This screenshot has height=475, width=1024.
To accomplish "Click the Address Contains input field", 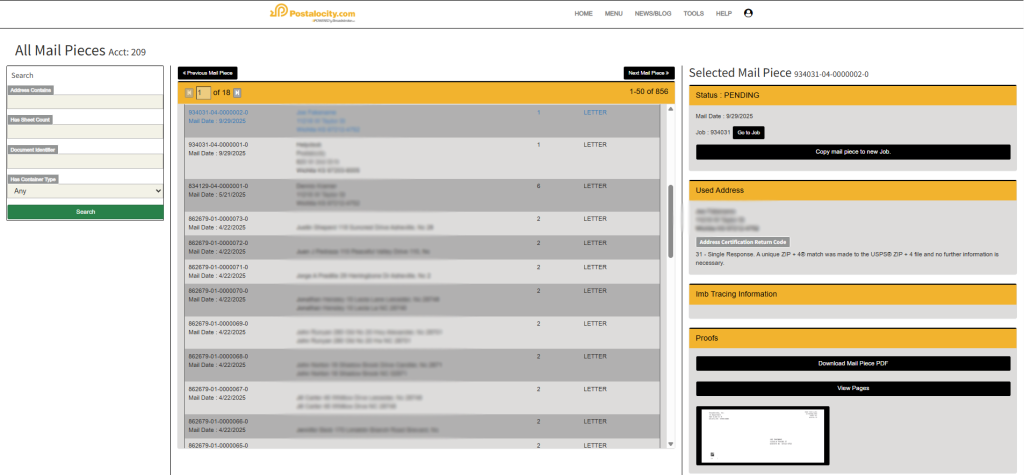I will coord(85,102).
